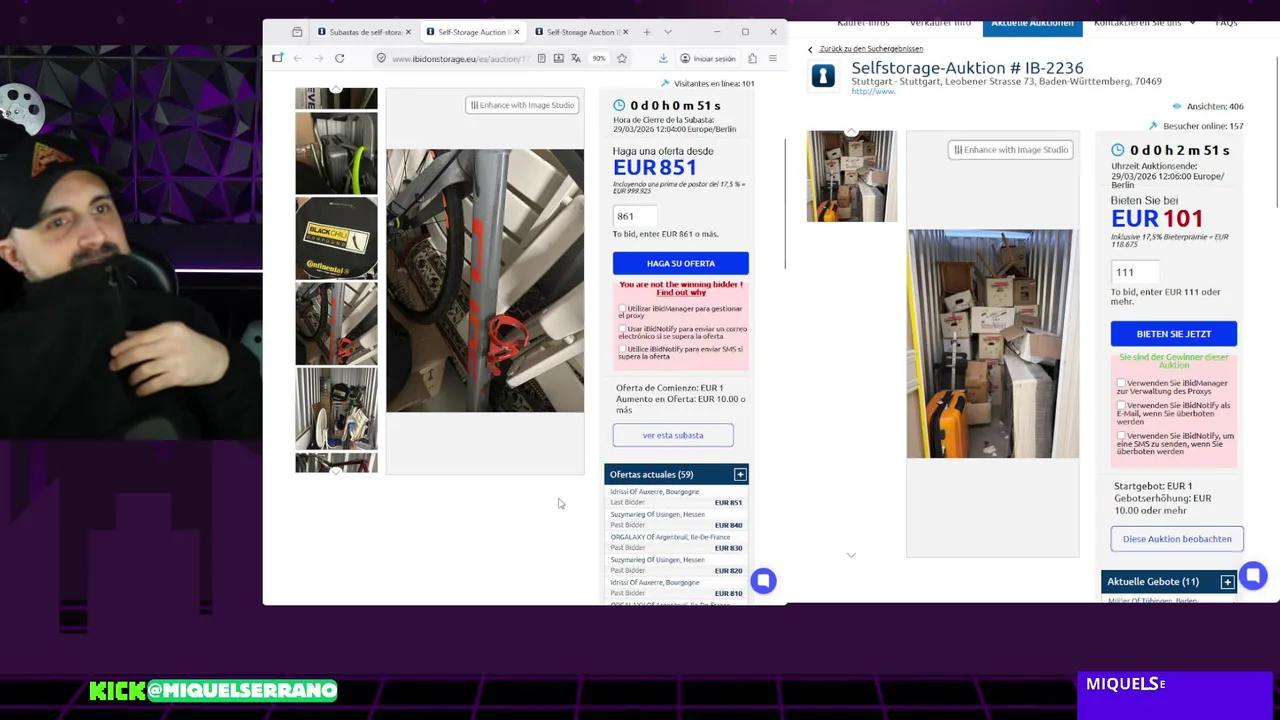
Task: Click the back chevron beside 'Zurück zu den Suchergebnissen'
Action: (x=810, y=49)
